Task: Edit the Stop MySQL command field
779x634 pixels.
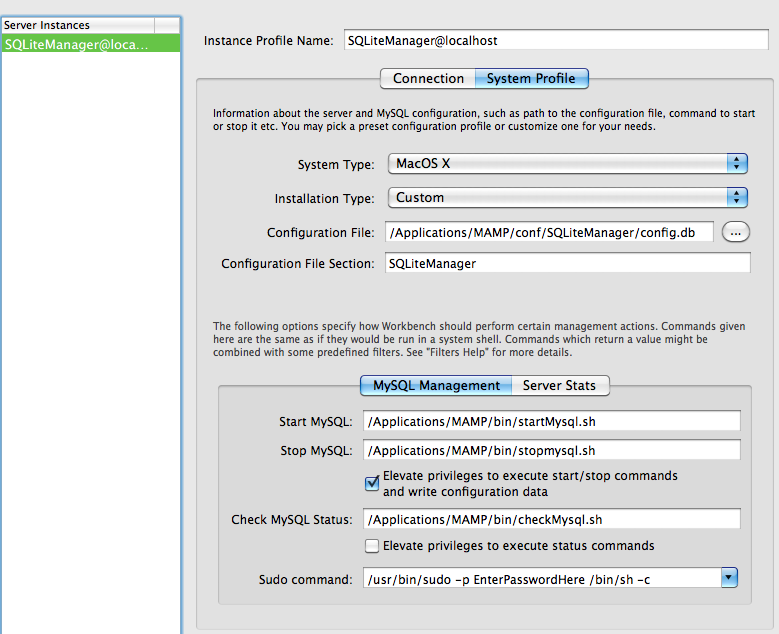Action: pos(551,450)
